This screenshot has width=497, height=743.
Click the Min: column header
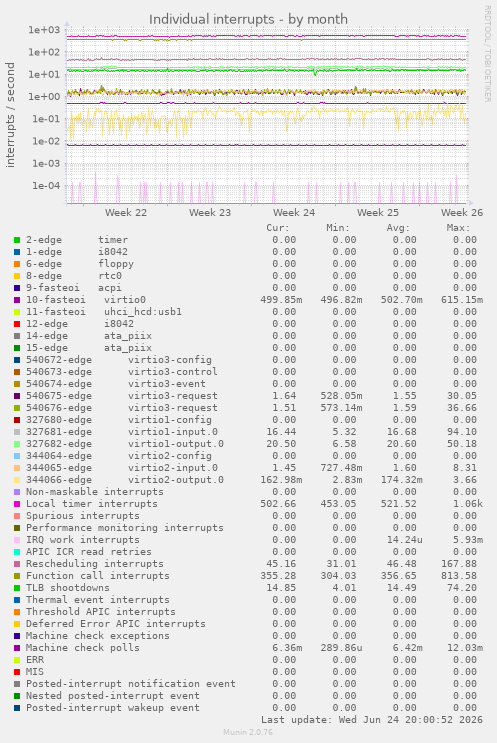pyautogui.click(x=338, y=228)
